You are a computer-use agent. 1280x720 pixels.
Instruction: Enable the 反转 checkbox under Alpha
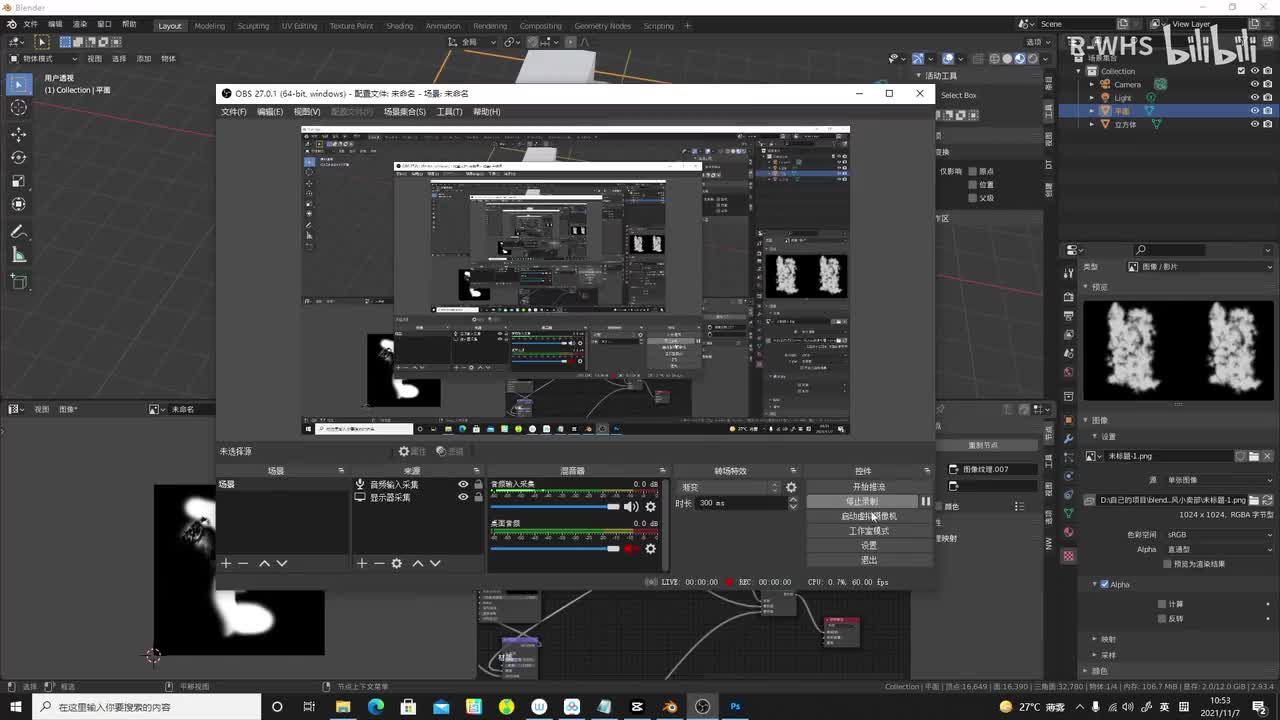pyautogui.click(x=1162, y=618)
